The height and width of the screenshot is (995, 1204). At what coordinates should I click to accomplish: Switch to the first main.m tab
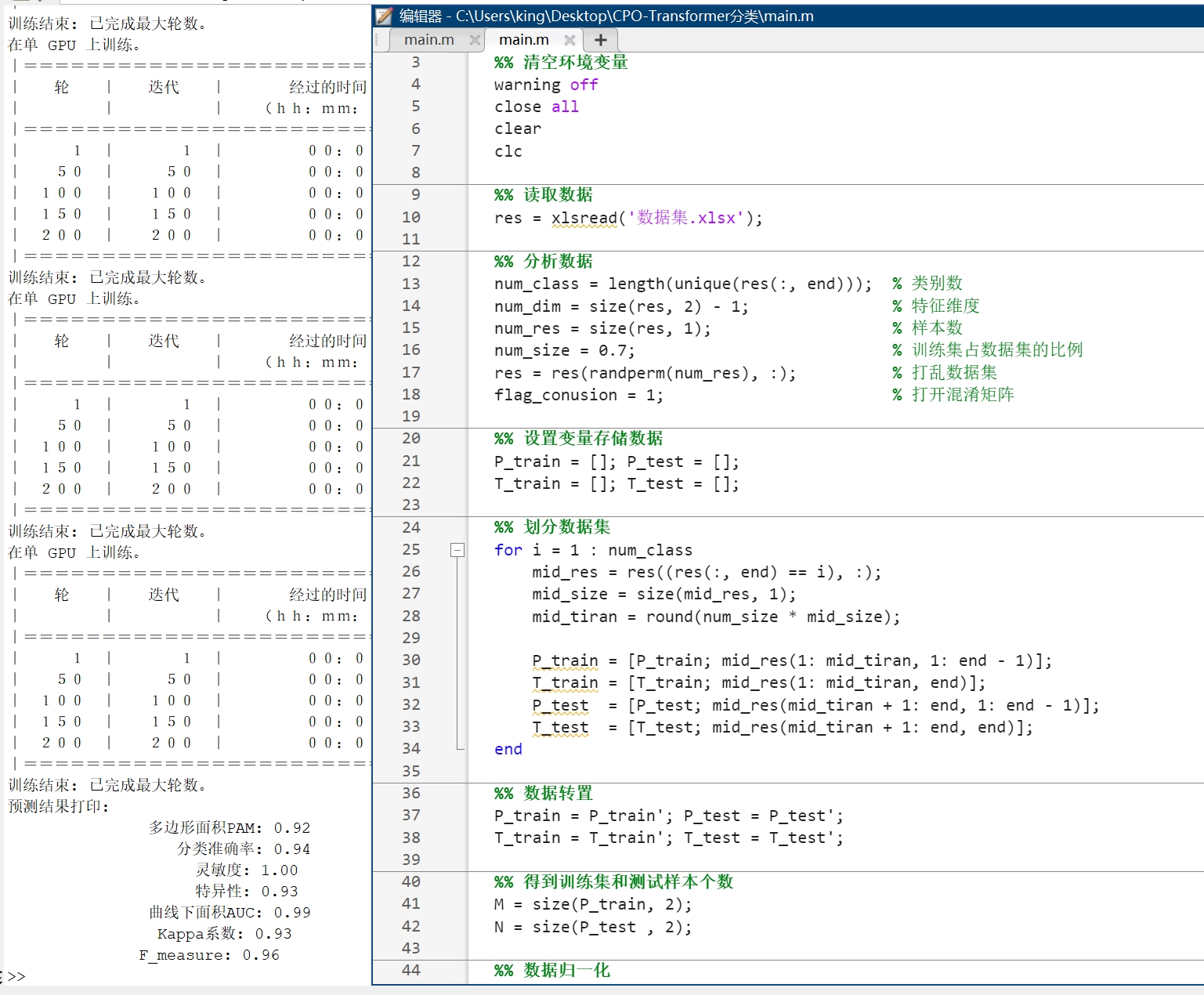[429, 40]
